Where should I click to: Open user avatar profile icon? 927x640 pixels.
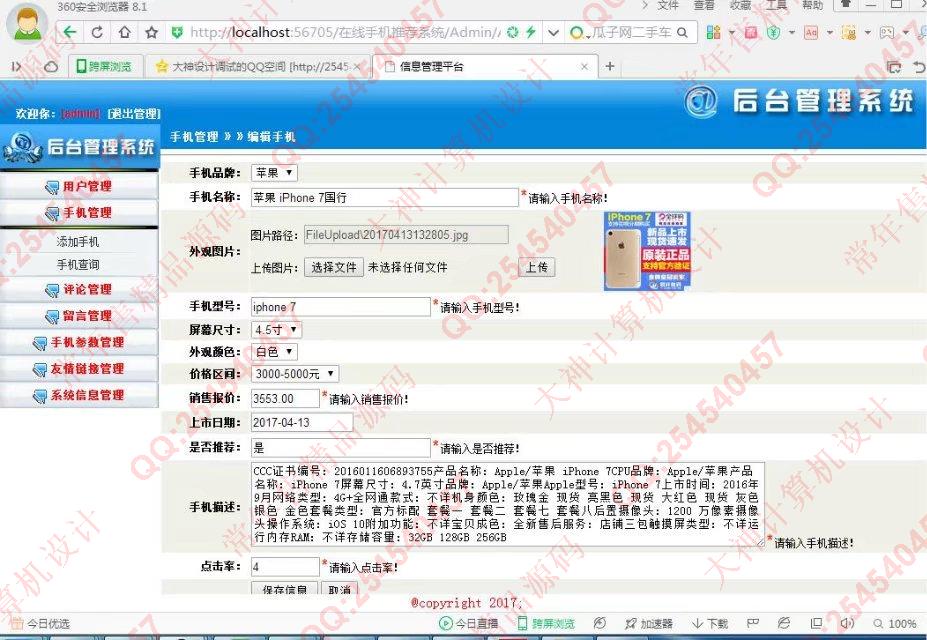point(27,22)
